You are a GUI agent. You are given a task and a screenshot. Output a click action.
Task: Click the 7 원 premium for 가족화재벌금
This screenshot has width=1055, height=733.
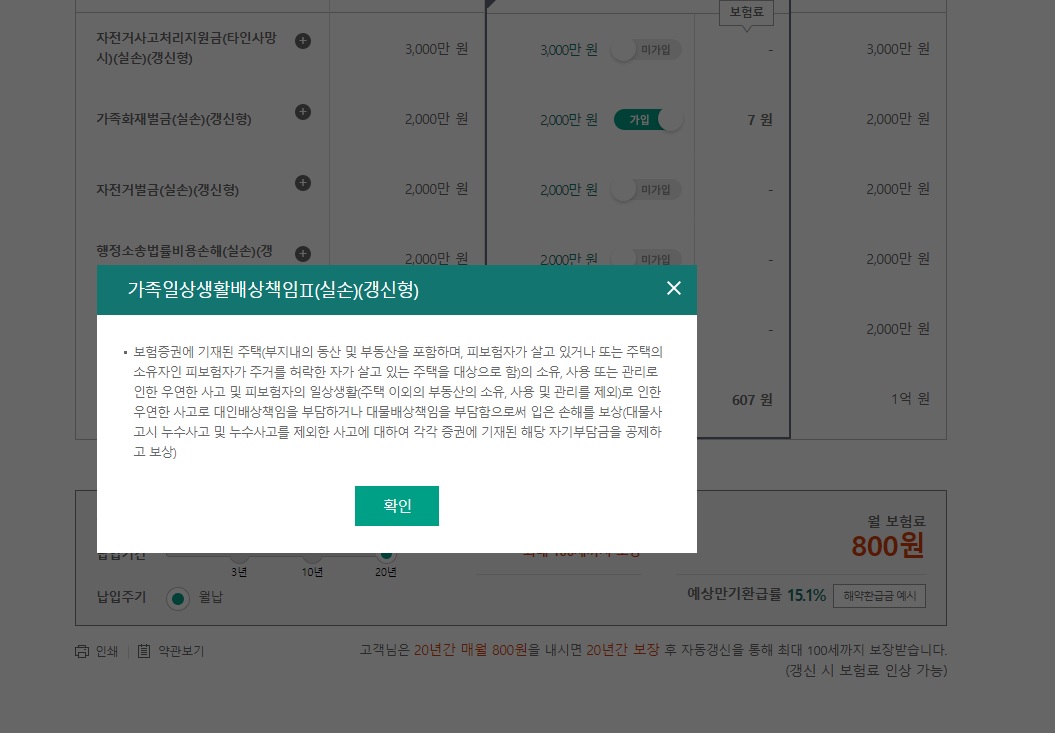[760, 120]
